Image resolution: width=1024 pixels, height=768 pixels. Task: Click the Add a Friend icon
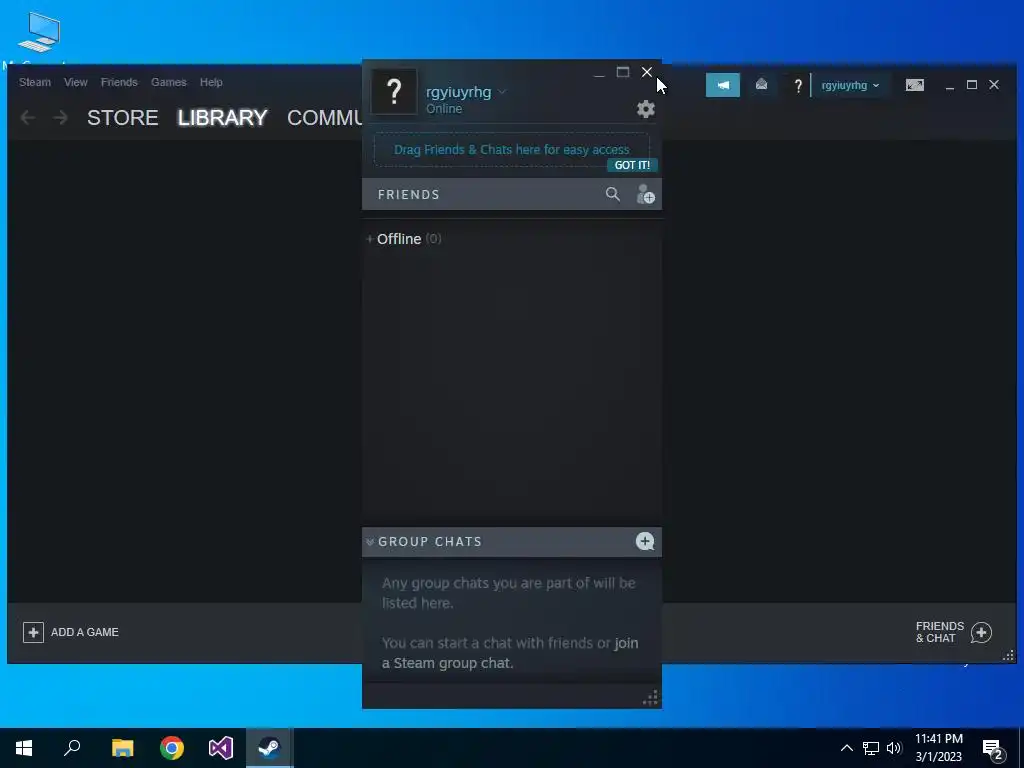[x=645, y=194]
